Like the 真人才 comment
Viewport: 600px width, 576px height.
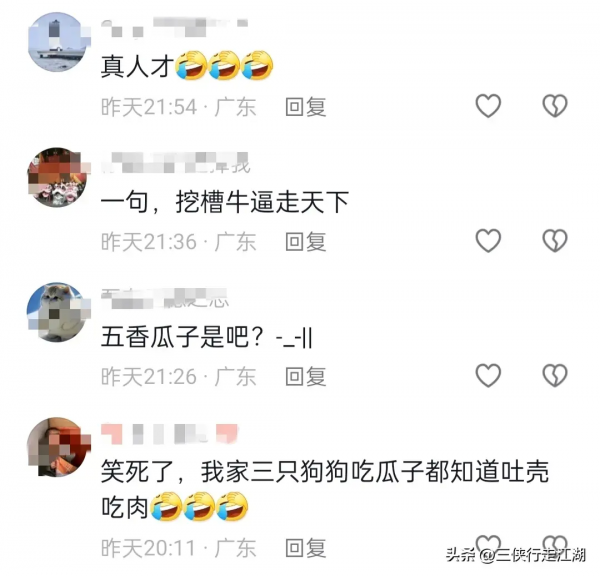tap(488, 106)
